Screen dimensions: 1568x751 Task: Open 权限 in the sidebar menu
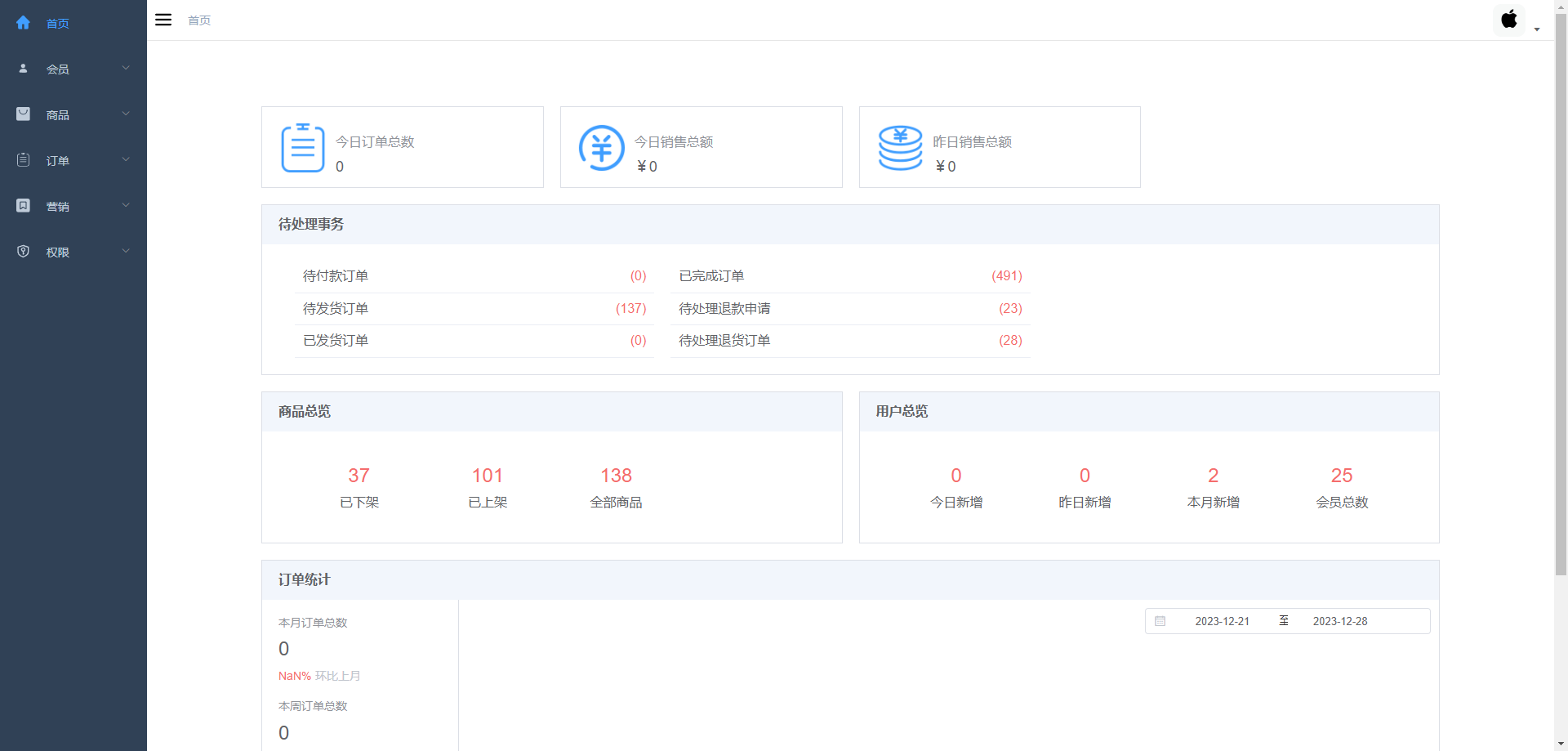click(73, 252)
